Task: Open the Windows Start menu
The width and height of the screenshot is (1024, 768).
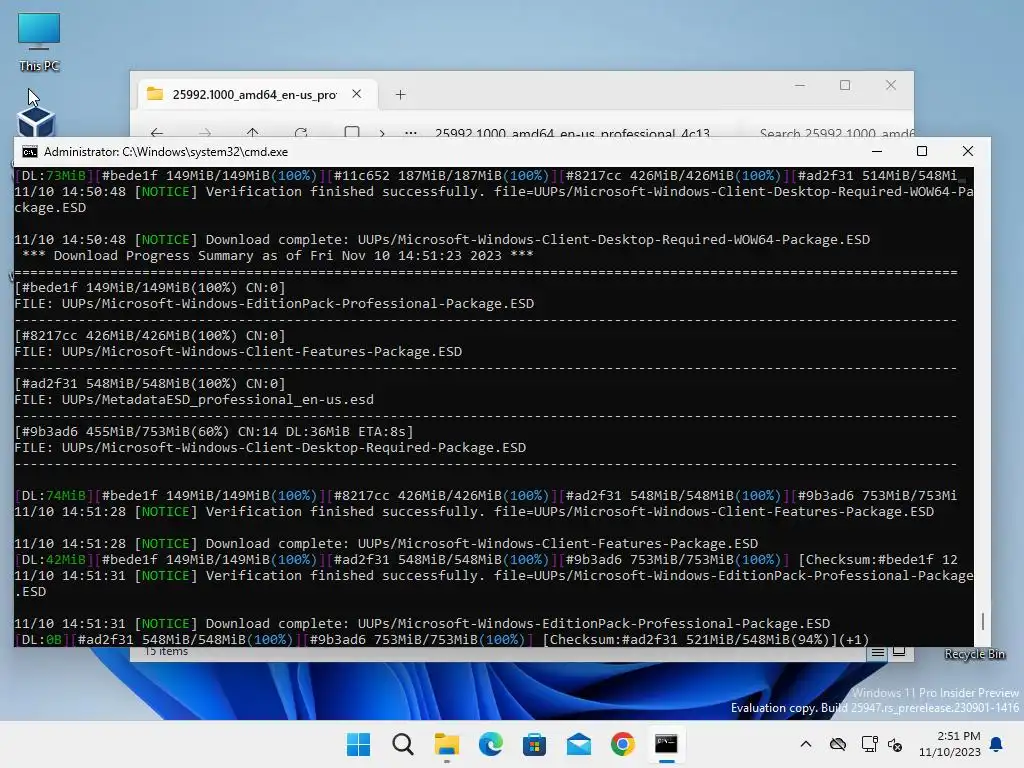Action: 358,744
